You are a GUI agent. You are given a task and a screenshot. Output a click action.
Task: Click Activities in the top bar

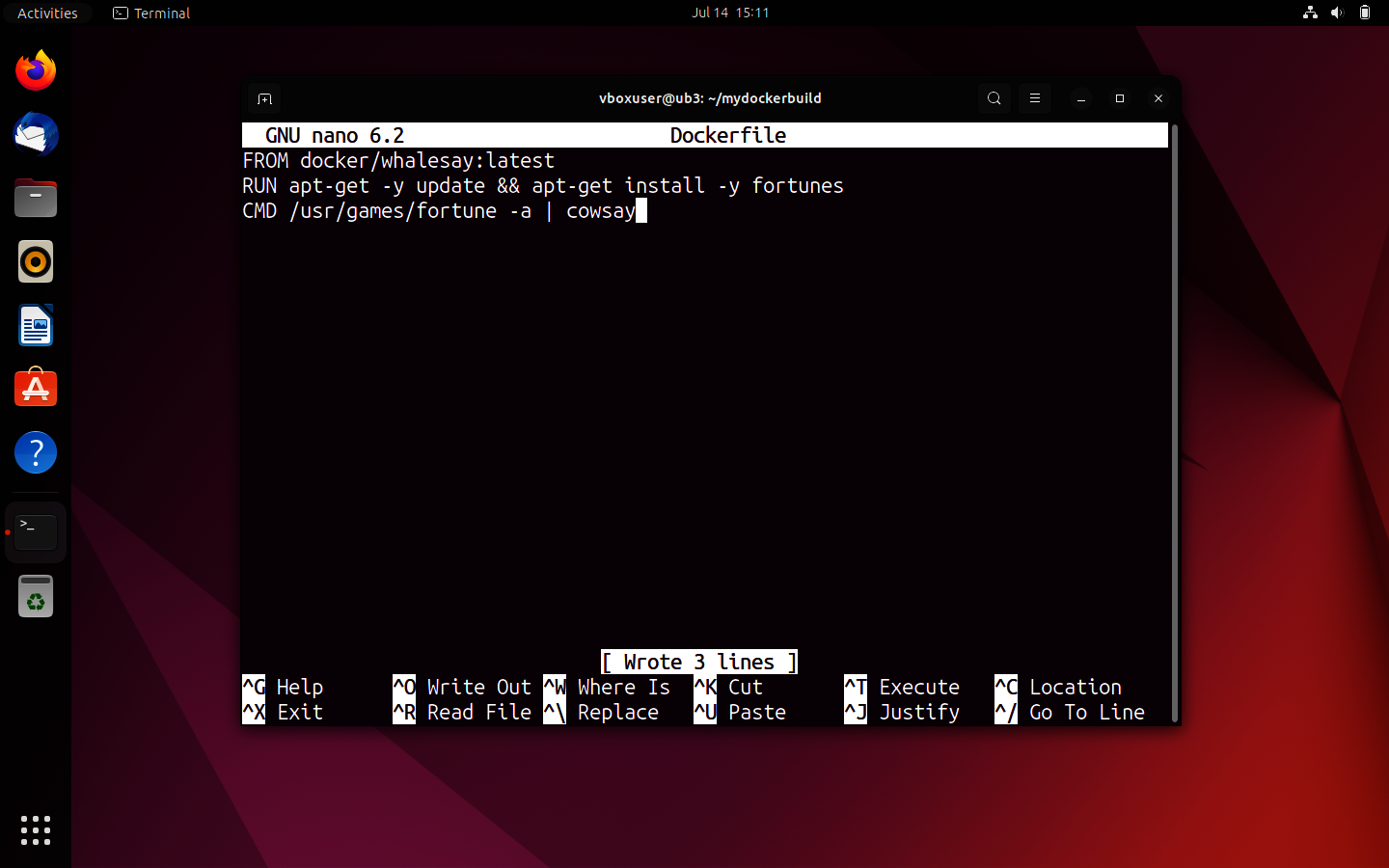pos(47,13)
